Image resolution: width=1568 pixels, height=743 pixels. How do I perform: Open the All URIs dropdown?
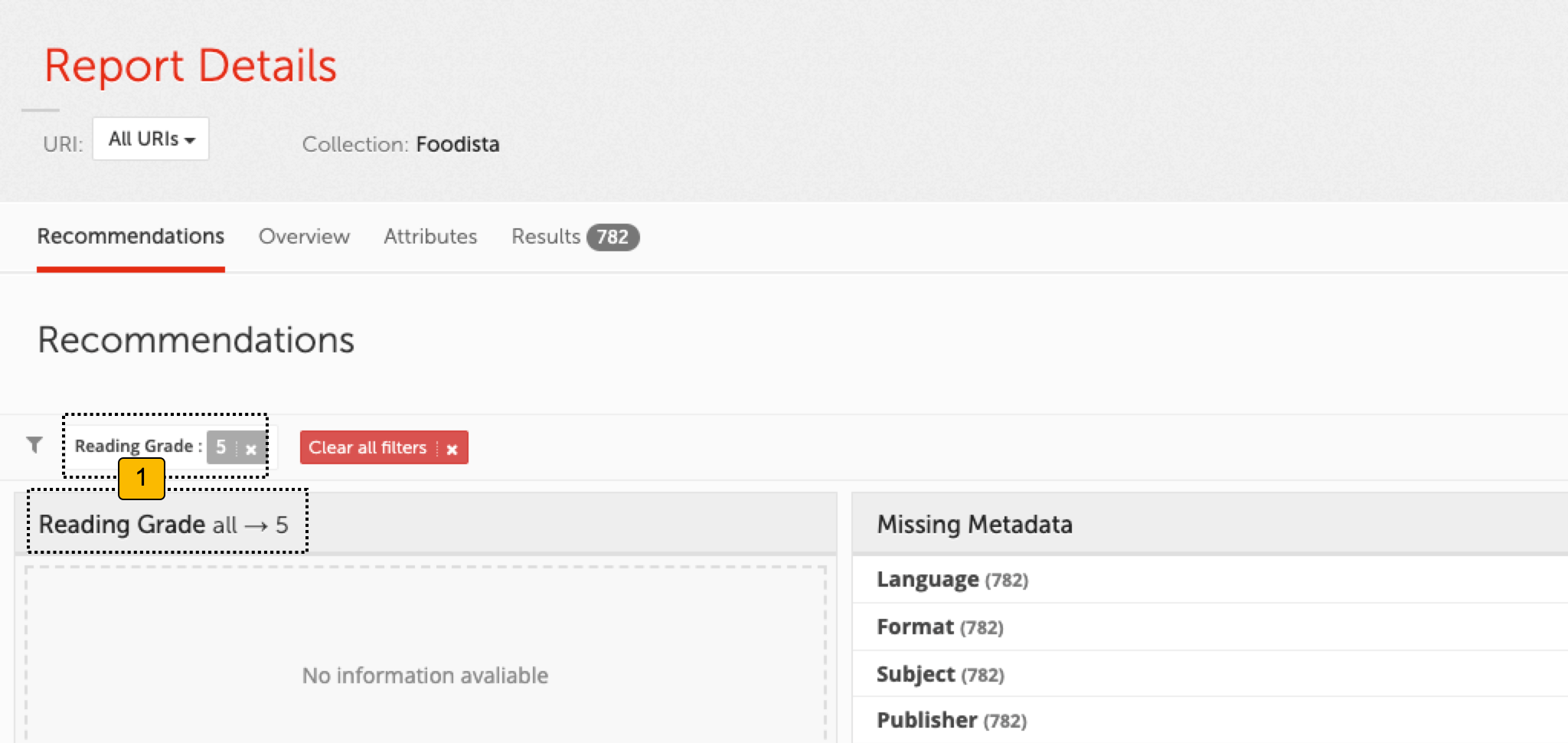coord(150,139)
